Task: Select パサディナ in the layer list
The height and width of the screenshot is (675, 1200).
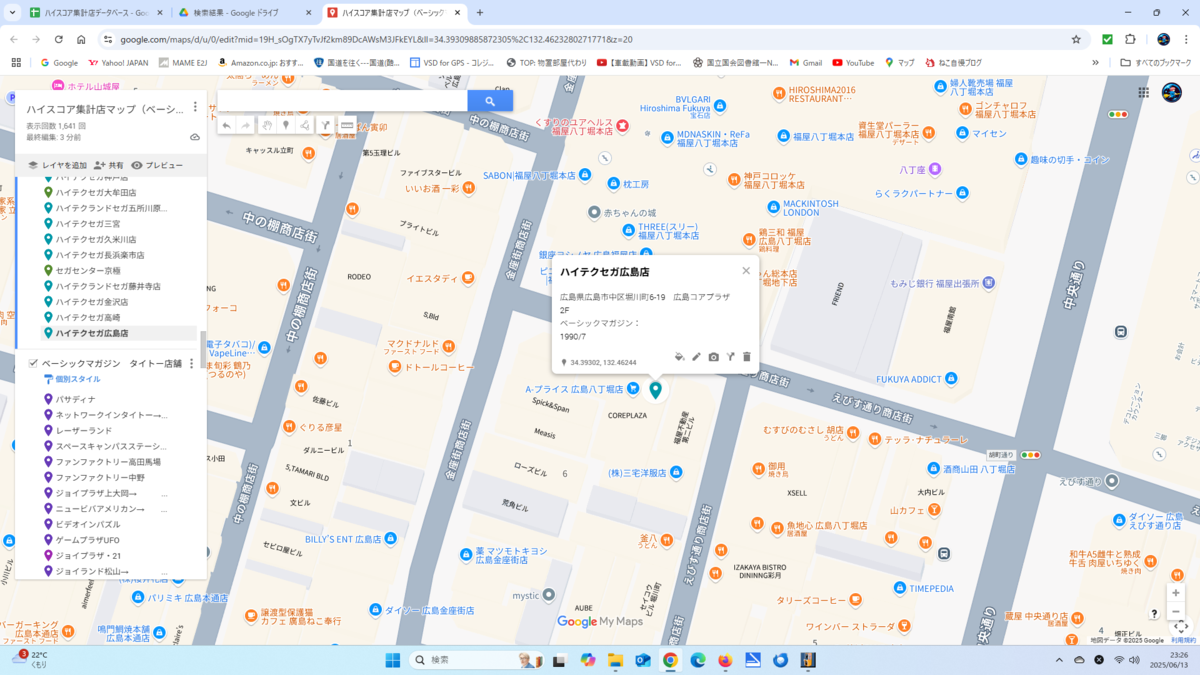Action: click(76, 400)
